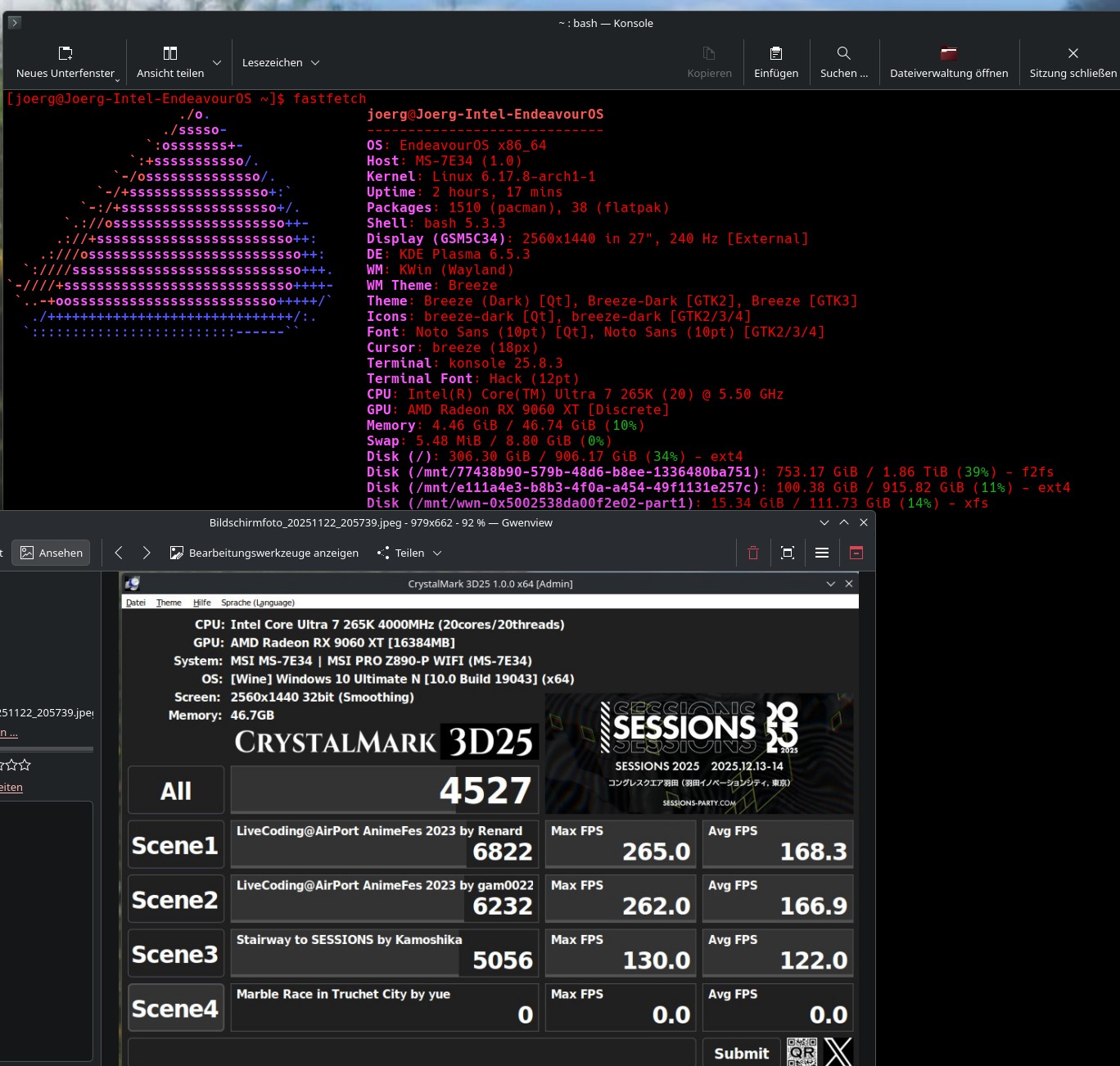Click the 'Packages: 1510 (pacman)' line
The height and width of the screenshot is (1066, 1120).
point(517,208)
